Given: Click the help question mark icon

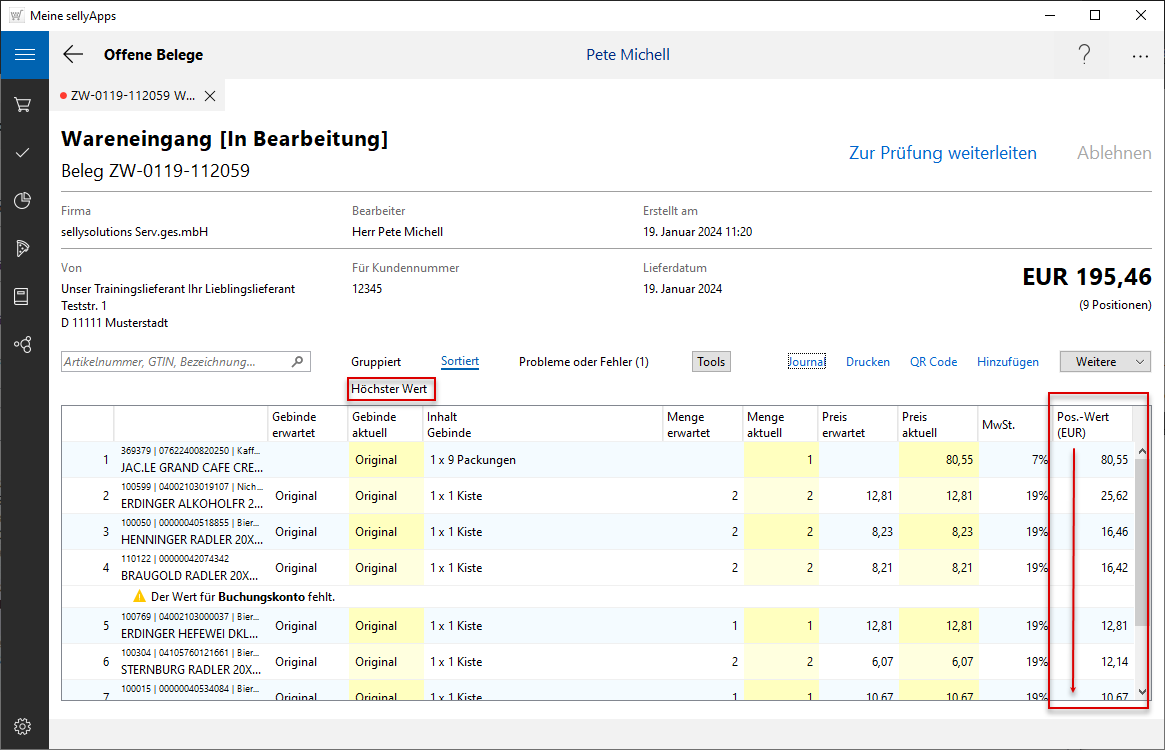Looking at the screenshot, I should click(1084, 55).
